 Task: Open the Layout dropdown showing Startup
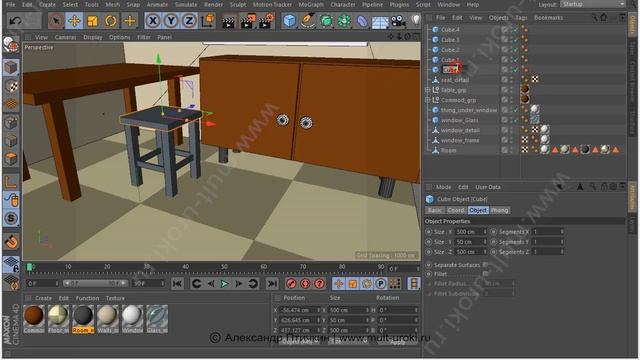[x=593, y=4]
